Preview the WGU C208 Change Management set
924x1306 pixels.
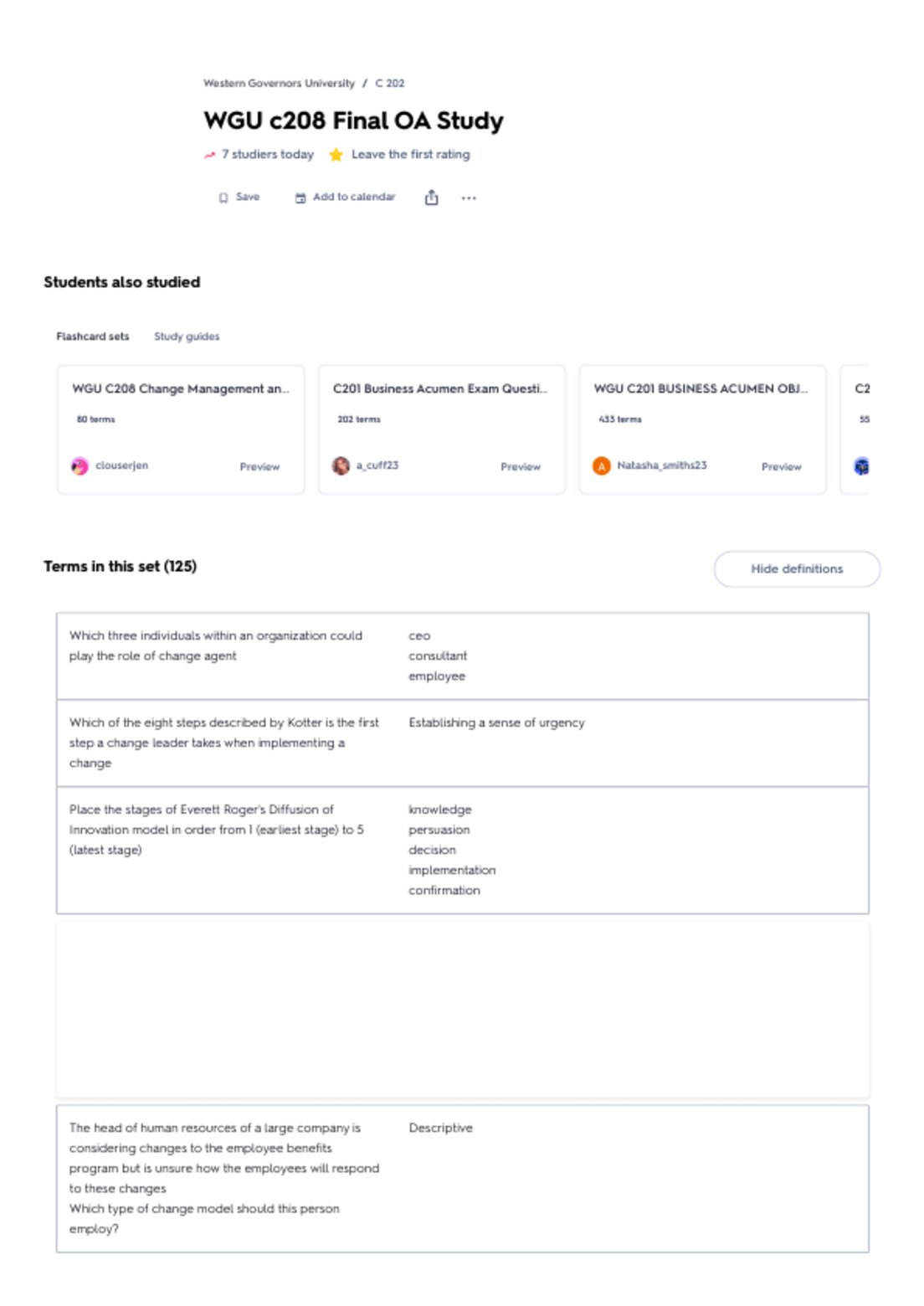click(259, 467)
